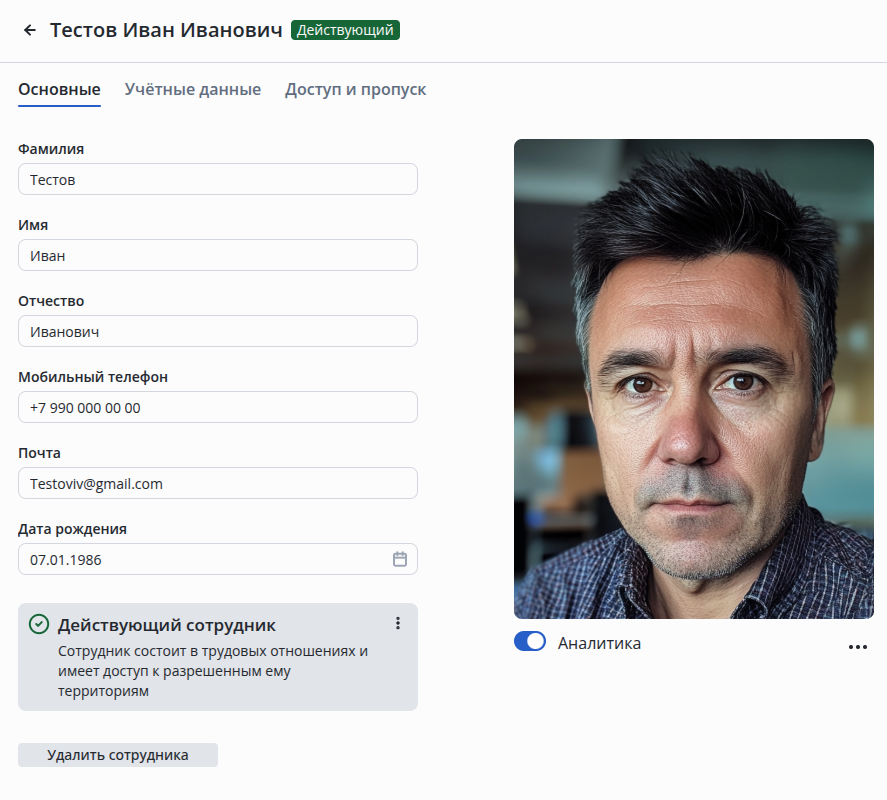The width and height of the screenshot is (887, 800).
Task: Select the Отчество input field
Action: tap(217, 331)
